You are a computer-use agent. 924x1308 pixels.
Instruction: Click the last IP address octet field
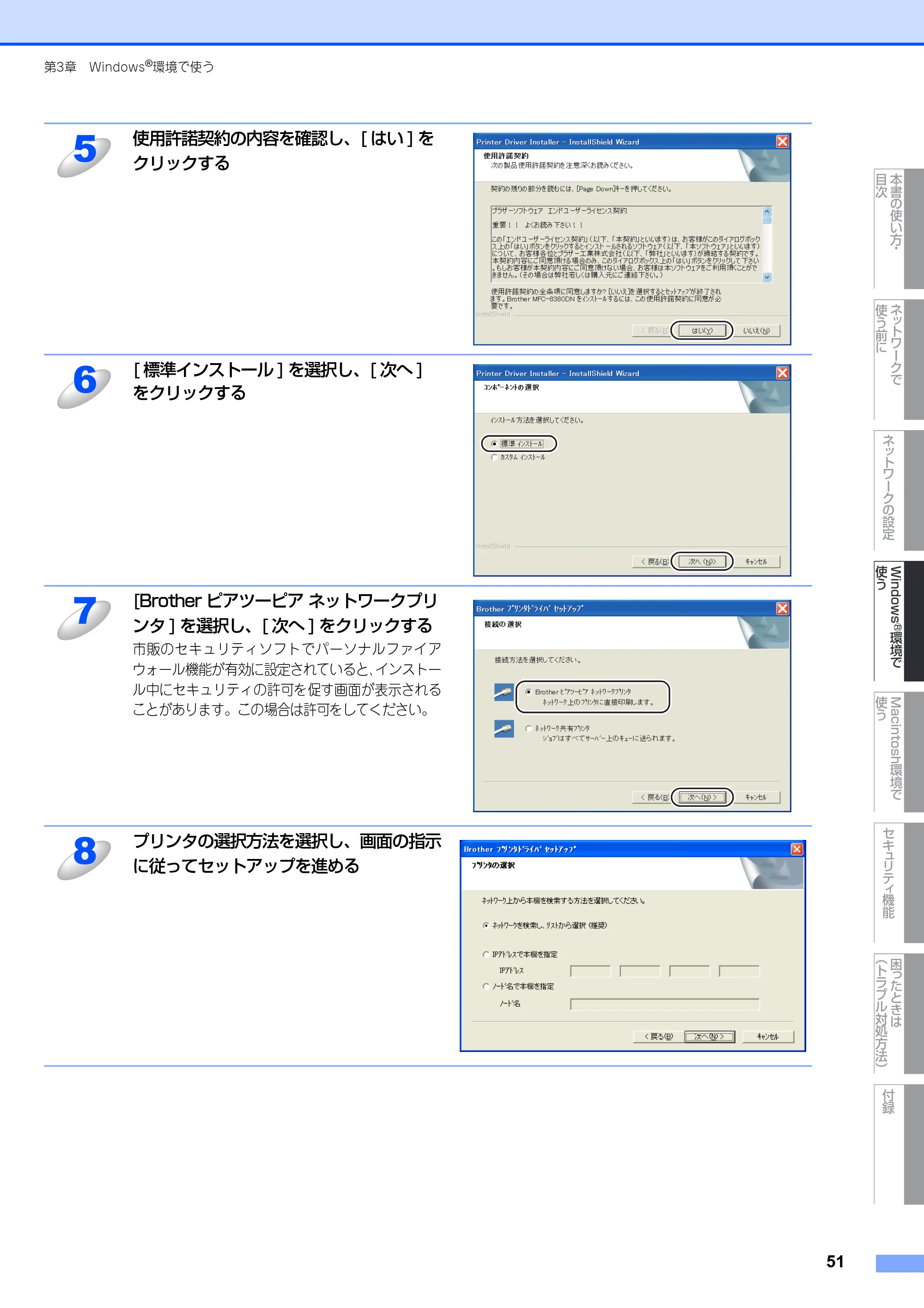pyautogui.click(x=739, y=971)
